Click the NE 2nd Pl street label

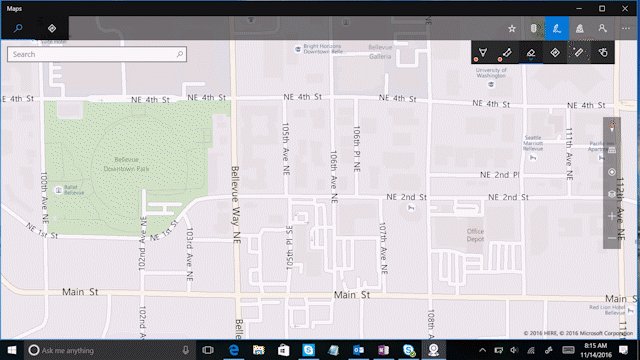(500, 175)
